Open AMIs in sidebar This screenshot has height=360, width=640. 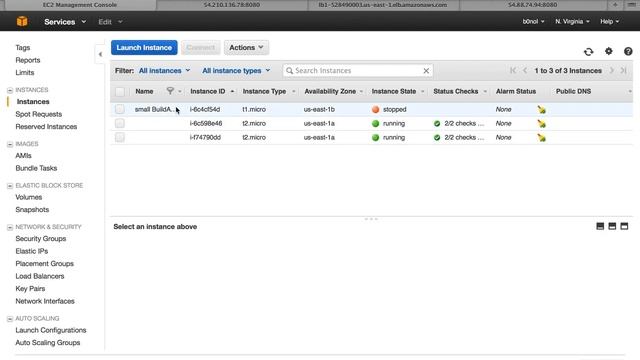point(23,156)
